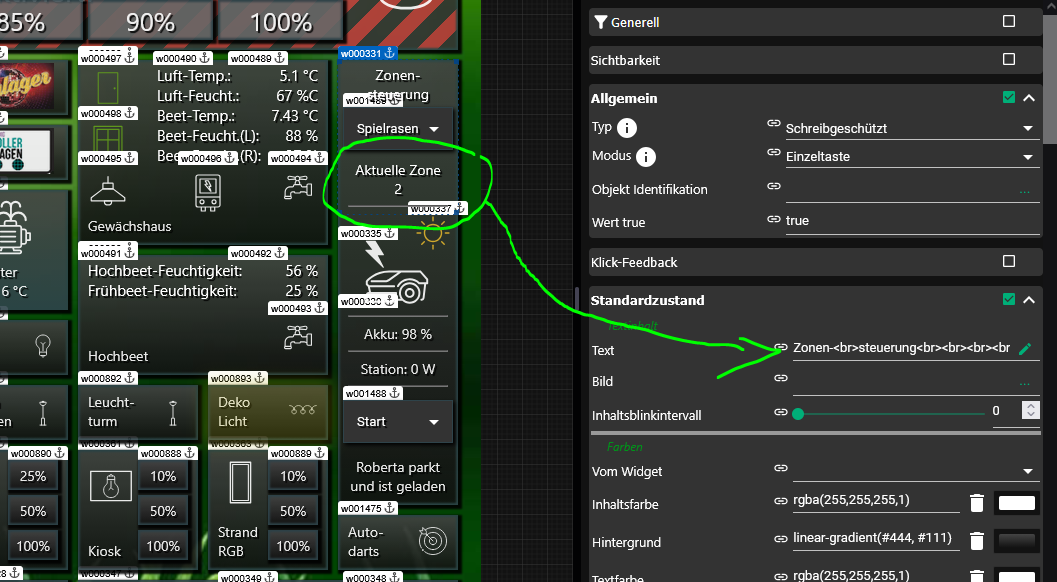
Task: Click the 'Akku: 98 %' text
Action: pos(398,334)
